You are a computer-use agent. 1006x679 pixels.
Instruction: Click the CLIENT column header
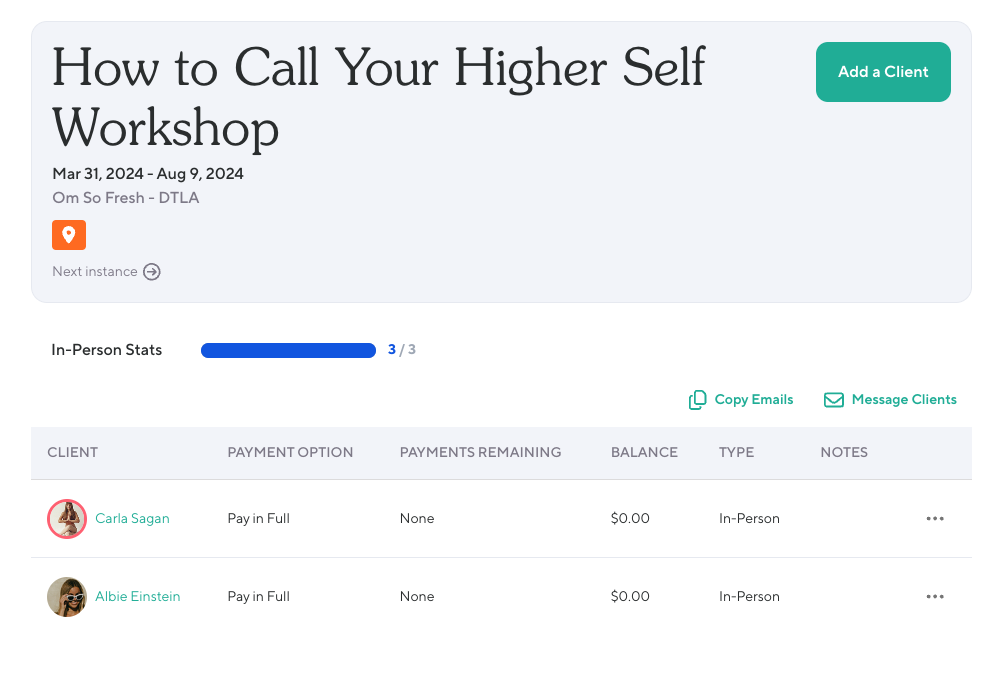tap(73, 452)
